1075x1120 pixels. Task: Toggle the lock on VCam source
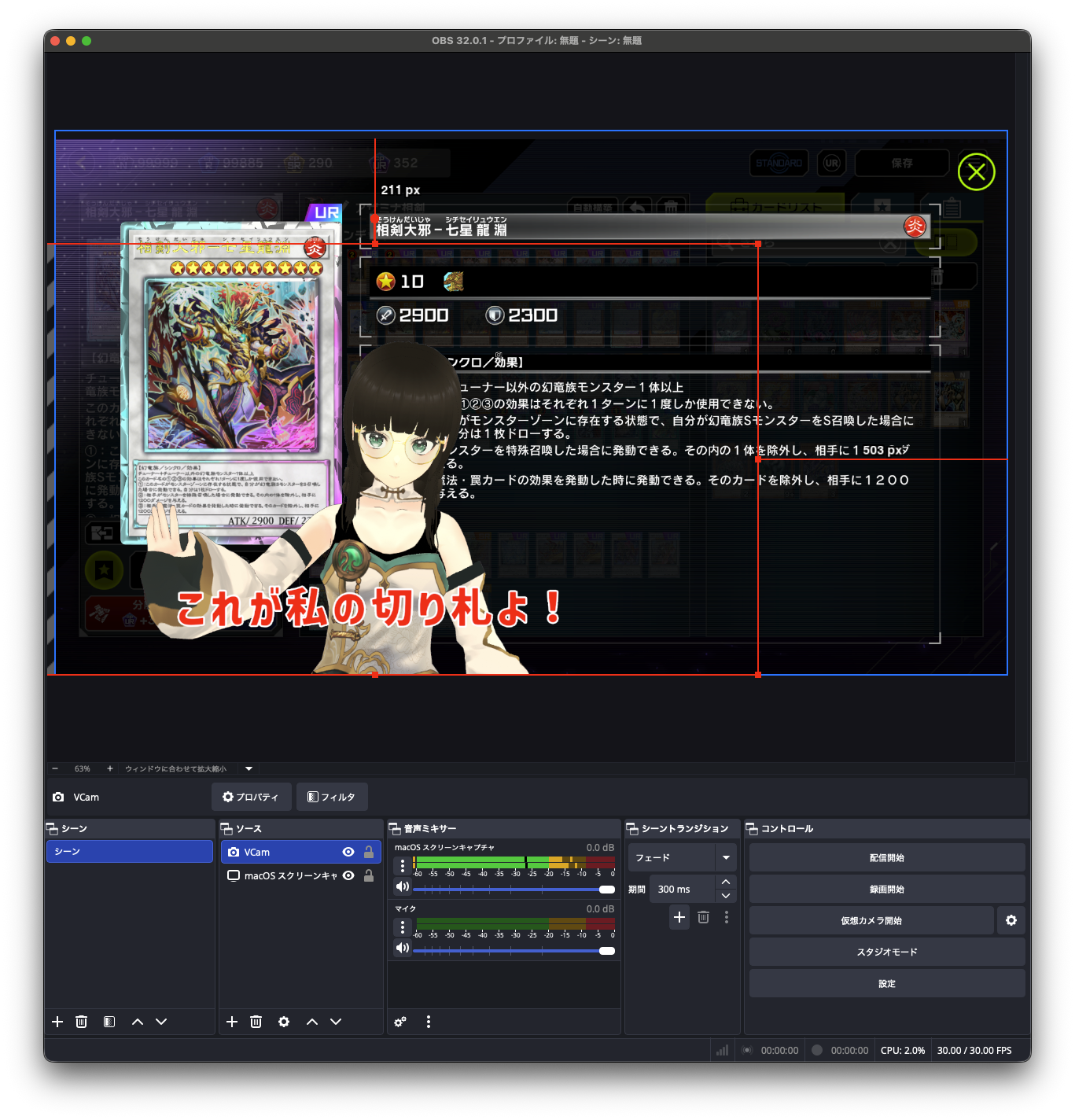[x=369, y=852]
